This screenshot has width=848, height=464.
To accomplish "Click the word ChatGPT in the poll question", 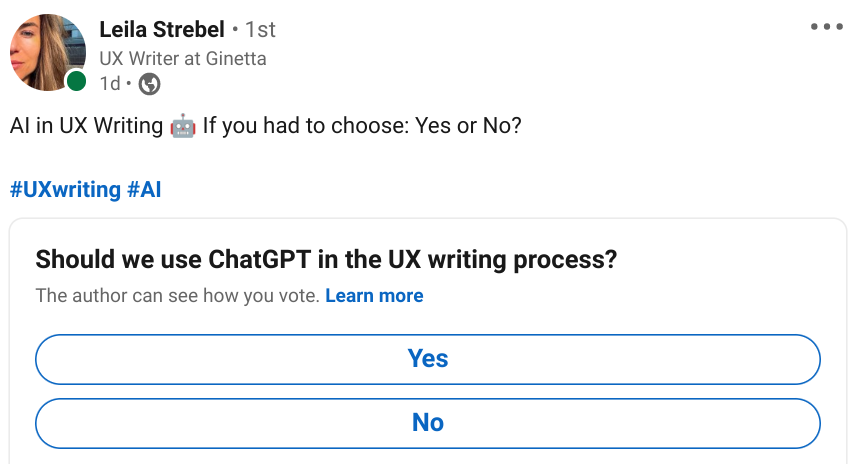I will [260, 259].
